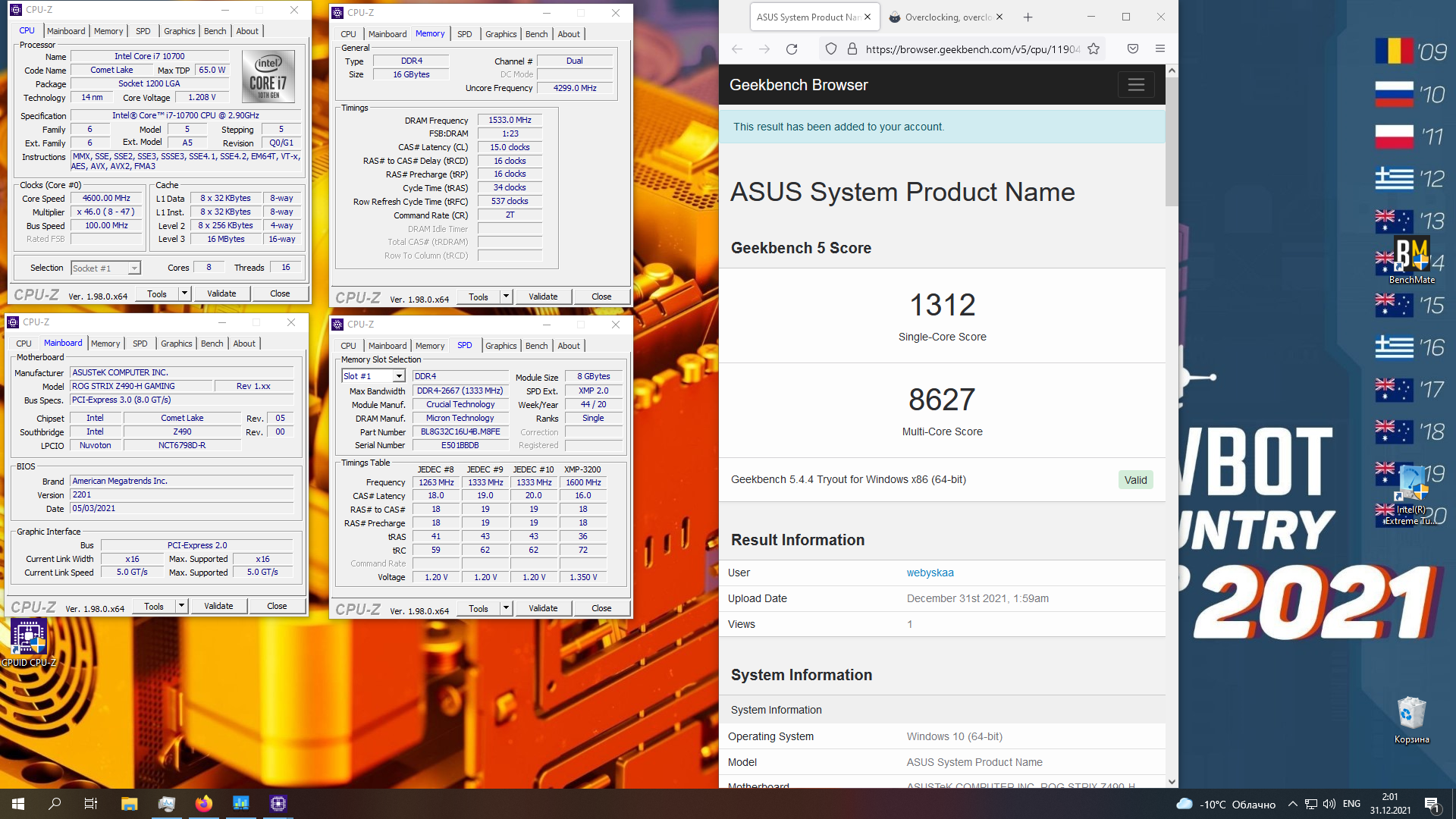Screen dimensions: 1456x819
Task: Expand Tools arrow in the CPU window
Action: 184,293
